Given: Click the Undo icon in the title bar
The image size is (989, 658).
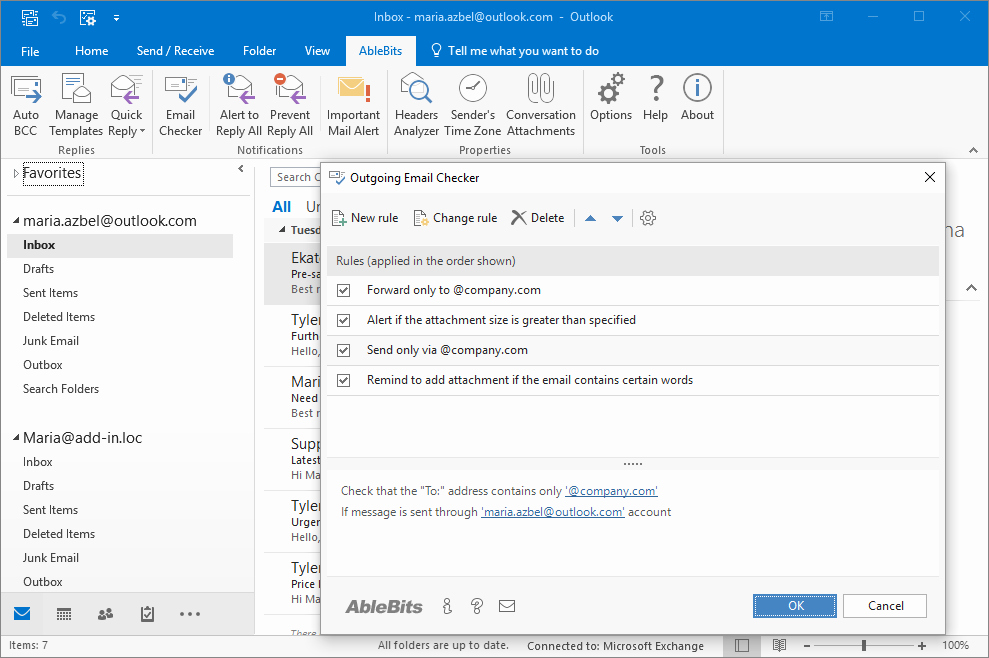Looking at the screenshot, I should (59, 18).
